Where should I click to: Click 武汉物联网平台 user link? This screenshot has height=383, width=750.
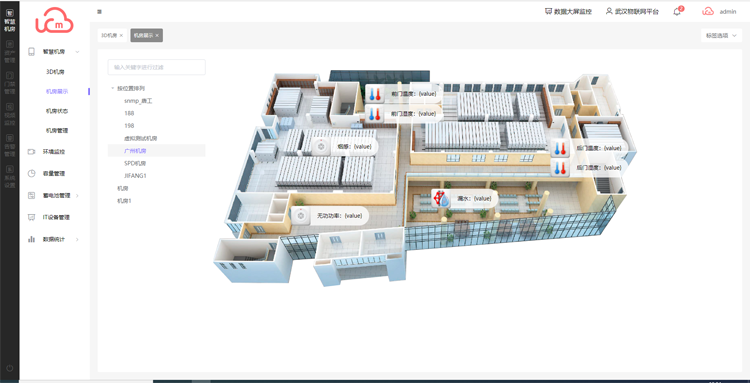[632, 11]
